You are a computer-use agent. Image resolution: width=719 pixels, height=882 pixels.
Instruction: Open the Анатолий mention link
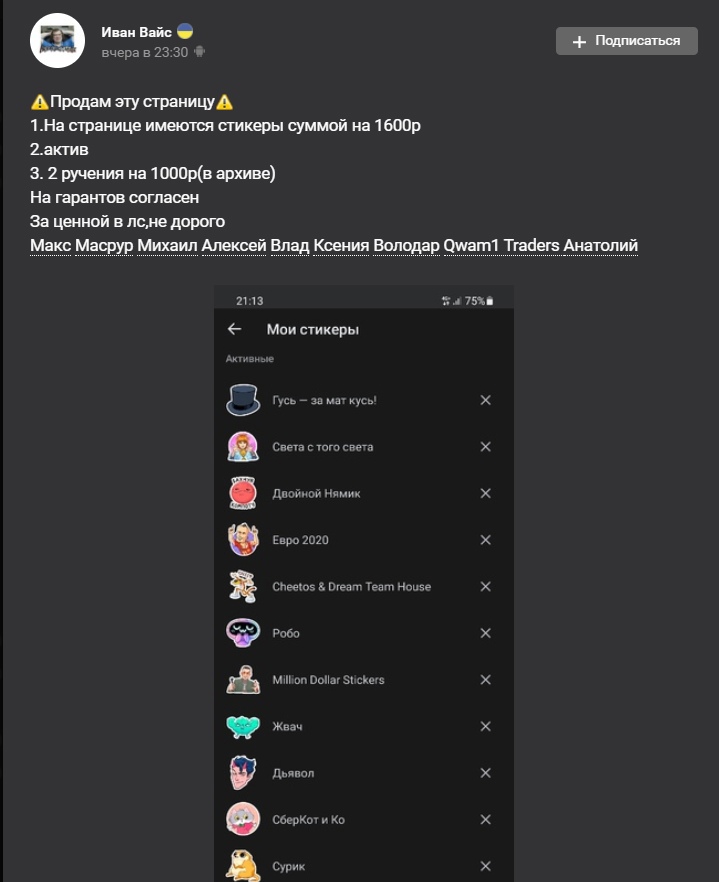coord(600,246)
